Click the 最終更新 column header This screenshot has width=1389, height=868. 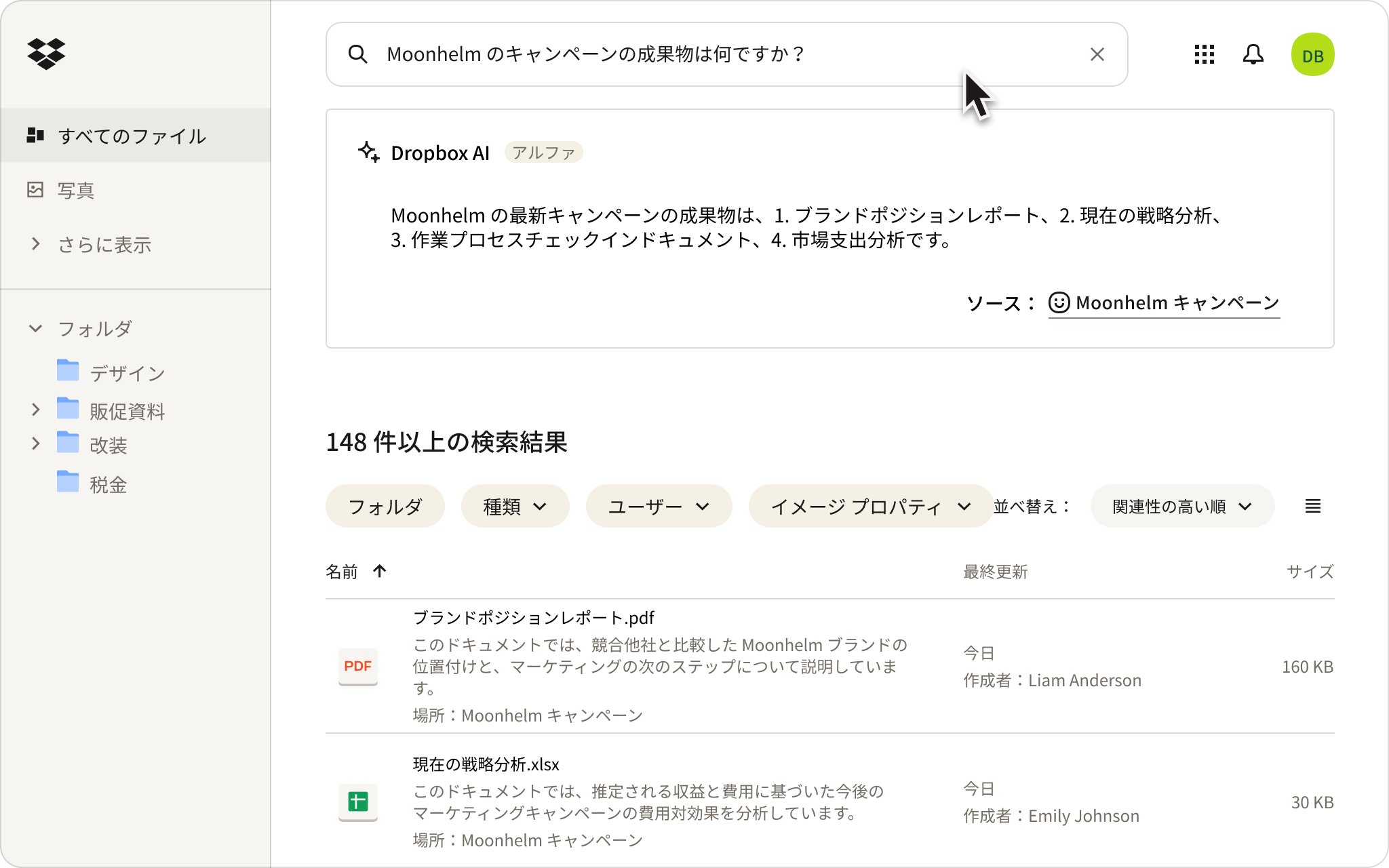pyautogui.click(x=996, y=572)
